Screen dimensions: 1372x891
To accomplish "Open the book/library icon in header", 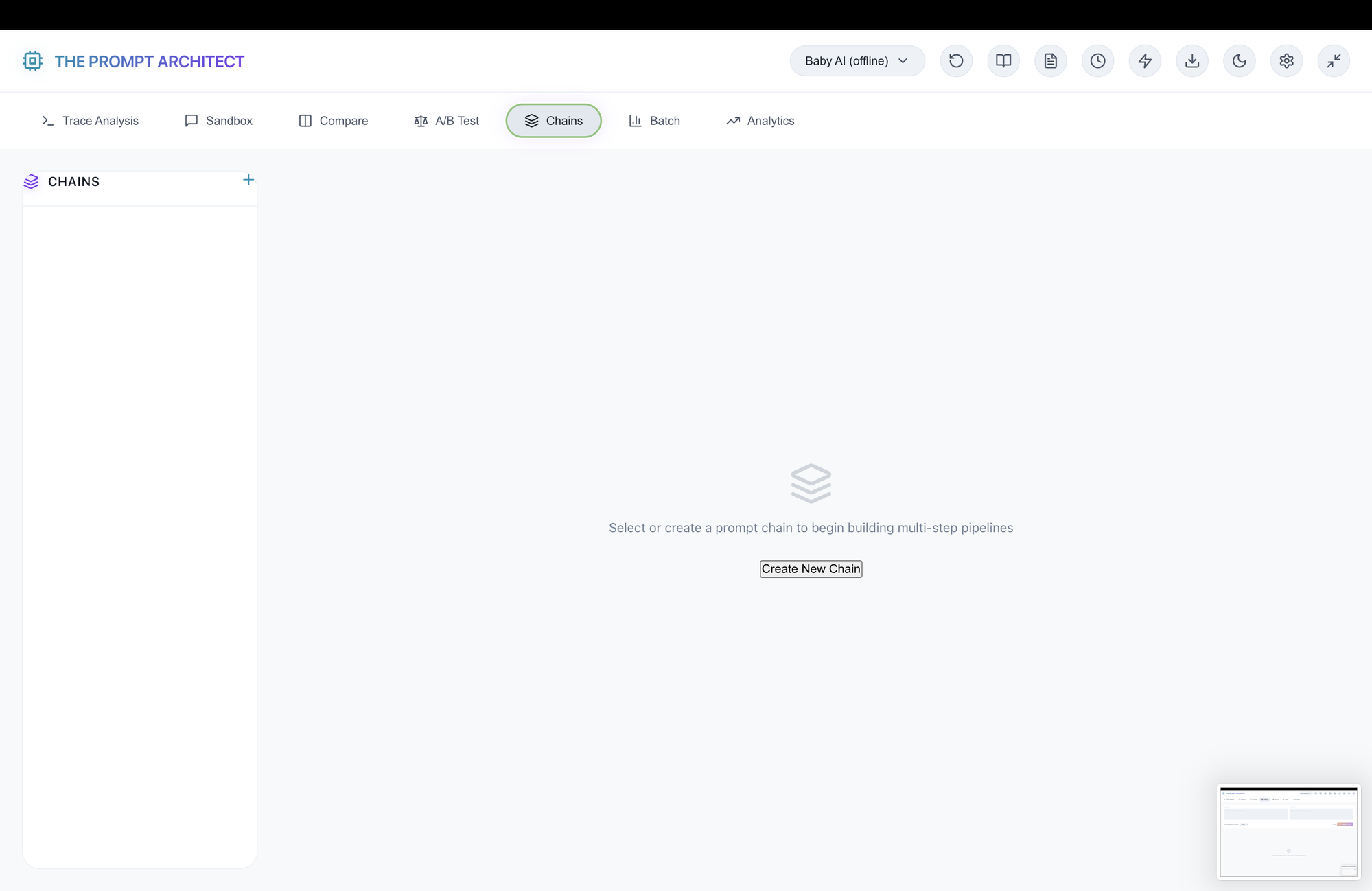I will 1003,61.
